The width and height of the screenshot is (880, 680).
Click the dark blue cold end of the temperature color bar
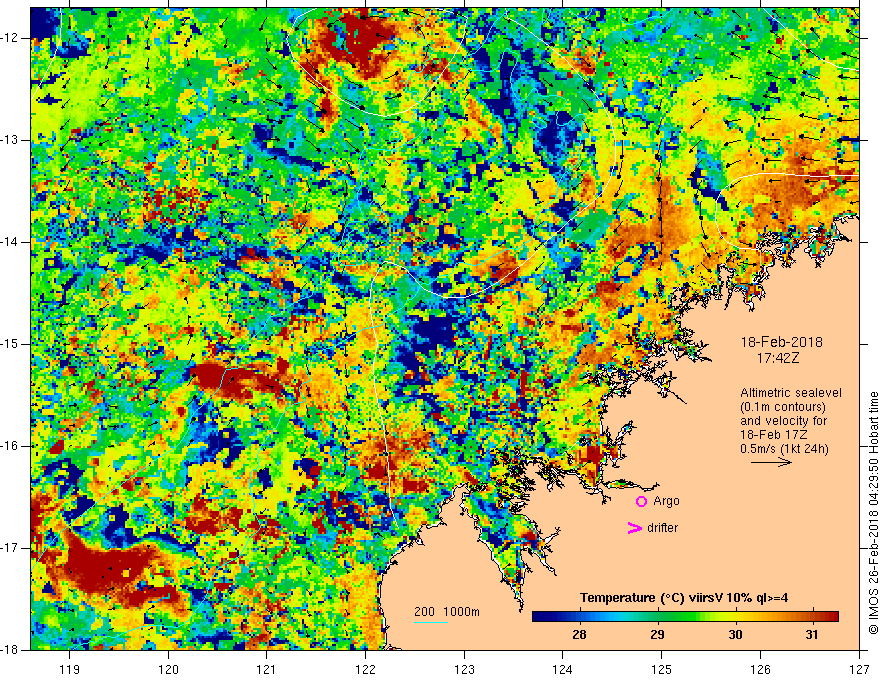coord(542,617)
